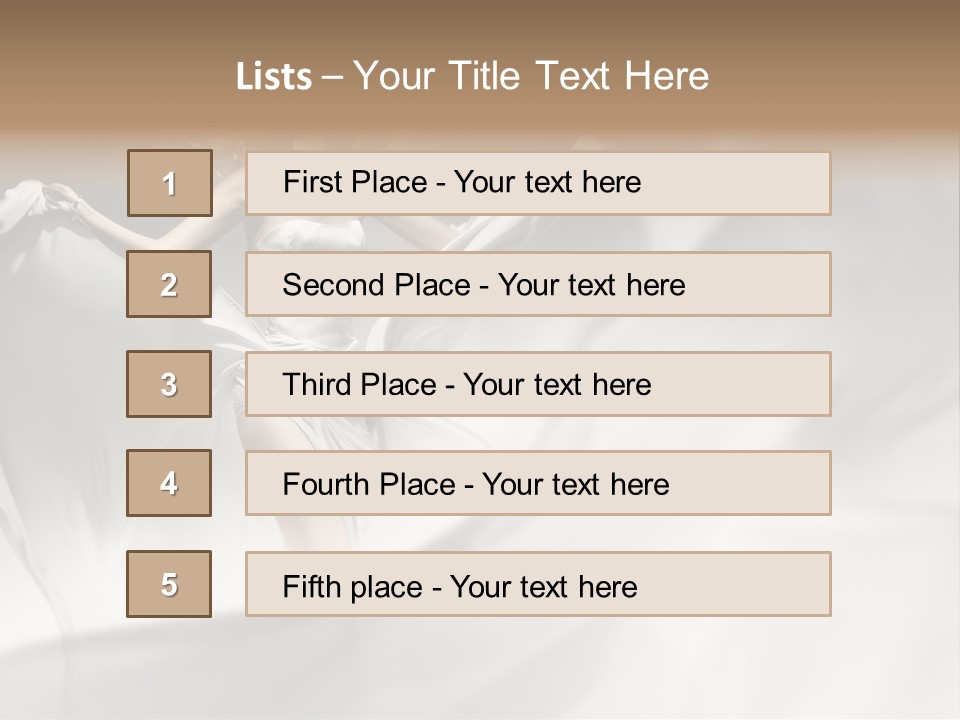Click the number 5 box

(169, 584)
